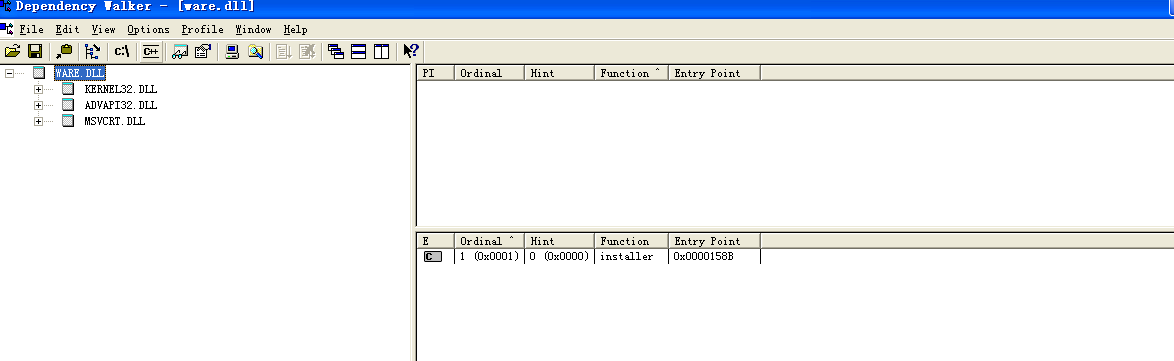Click the module icon beside ADVAPI32.DLL
Viewport: 1174px width, 361px height.
click(68, 105)
